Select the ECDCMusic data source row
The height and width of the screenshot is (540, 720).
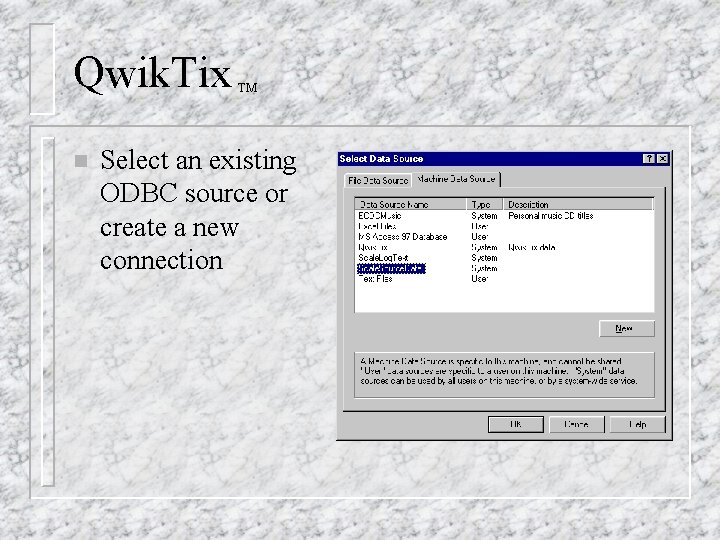tap(504, 216)
